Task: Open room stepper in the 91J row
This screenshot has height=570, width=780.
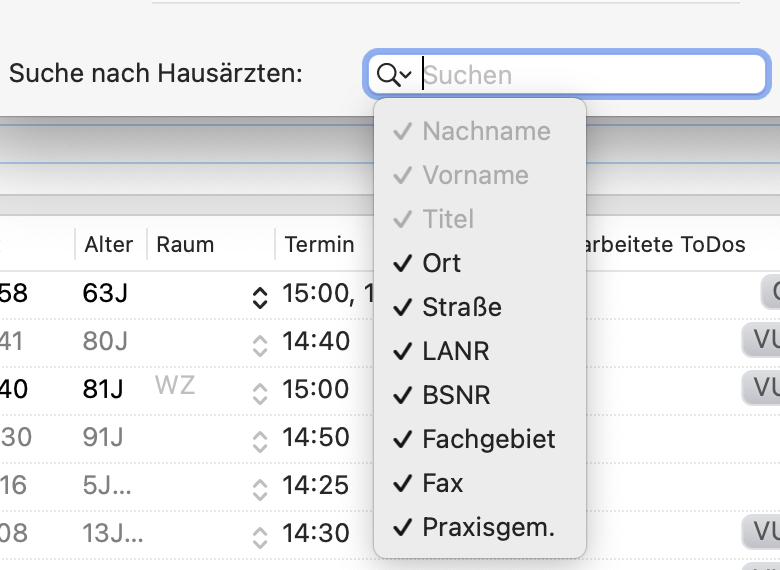Action: point(260,441)
